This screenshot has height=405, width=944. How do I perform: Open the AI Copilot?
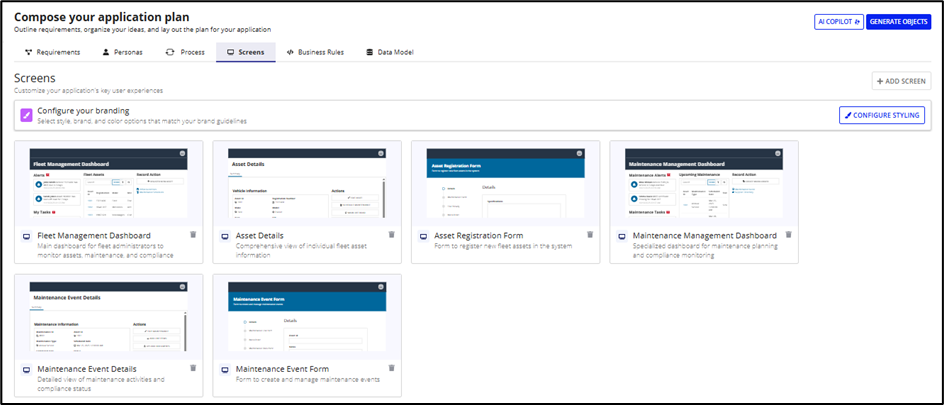(839, 22)
